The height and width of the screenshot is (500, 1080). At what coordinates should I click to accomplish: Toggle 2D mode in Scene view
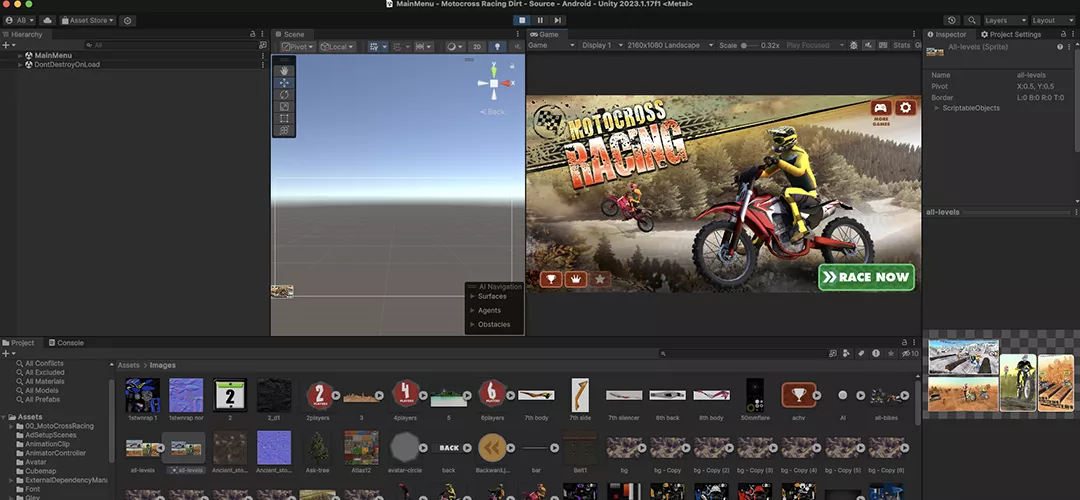pos(477,46)
